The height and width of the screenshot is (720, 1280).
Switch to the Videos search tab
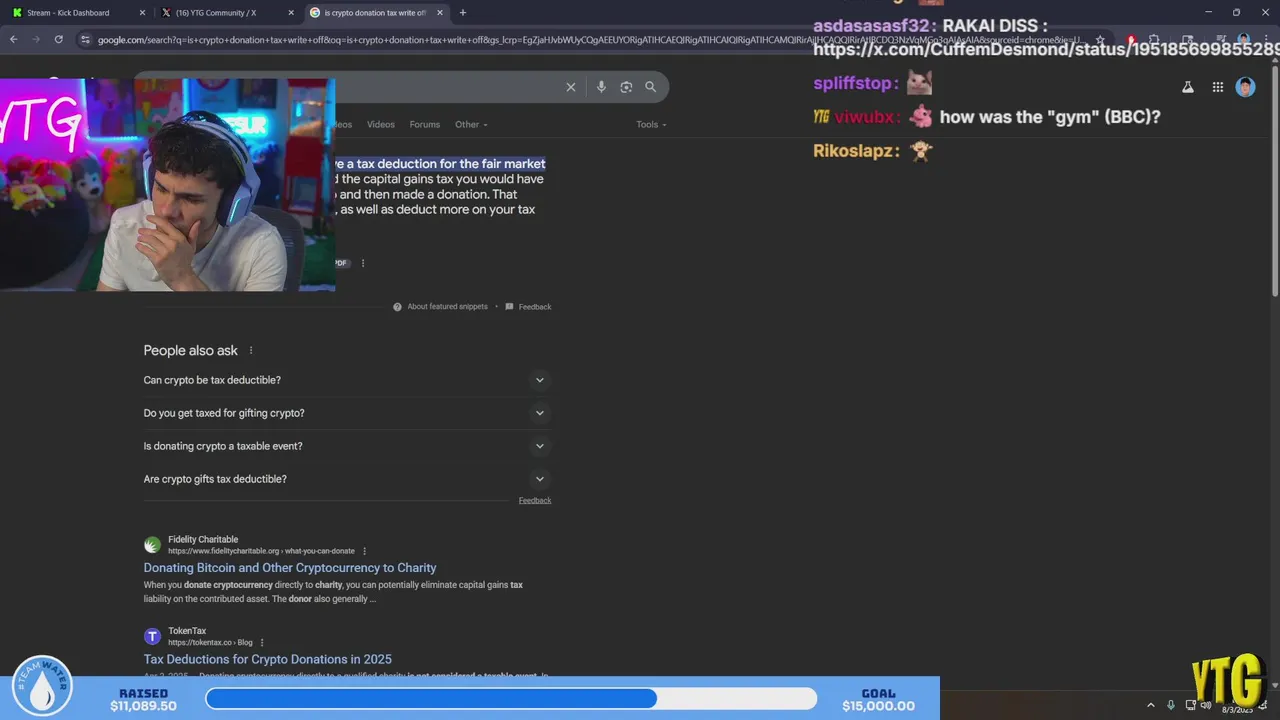[x=380, y=124]
